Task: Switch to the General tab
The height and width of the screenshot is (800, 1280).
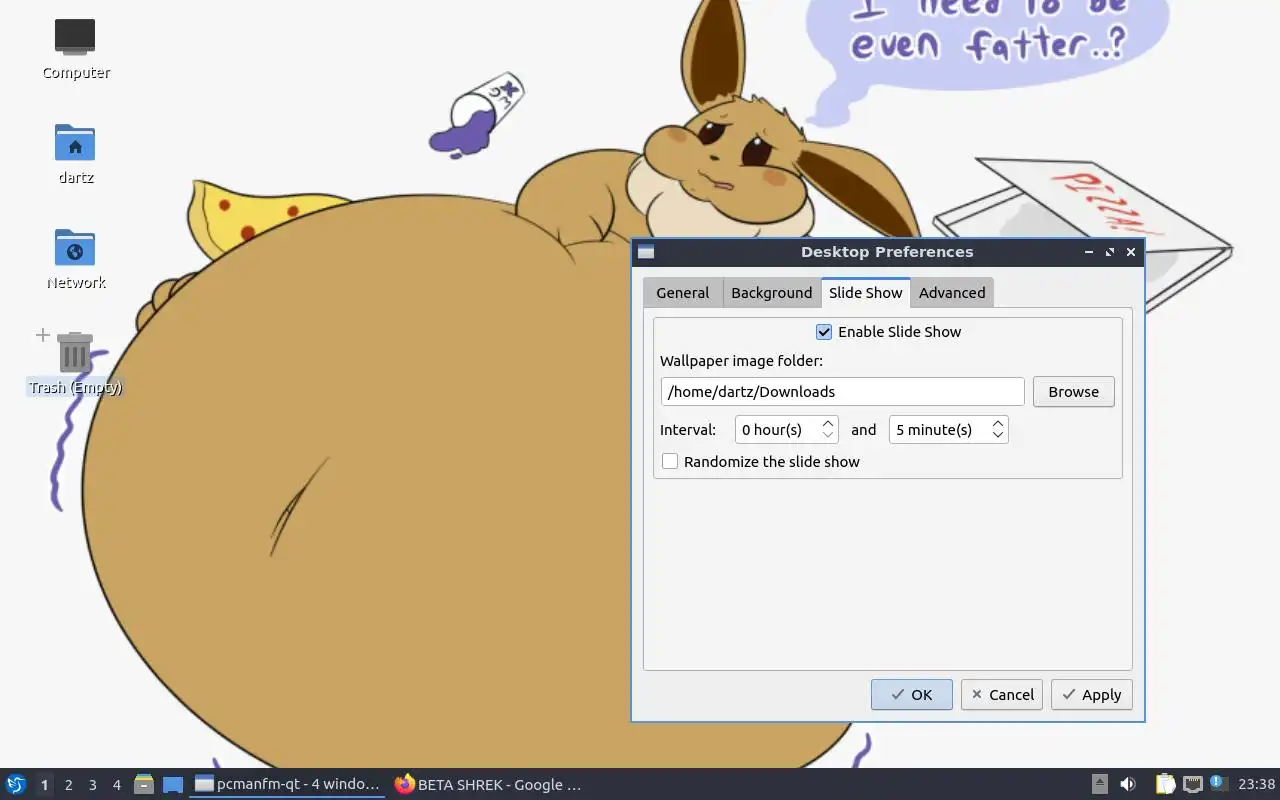Action: coord(683,292)
